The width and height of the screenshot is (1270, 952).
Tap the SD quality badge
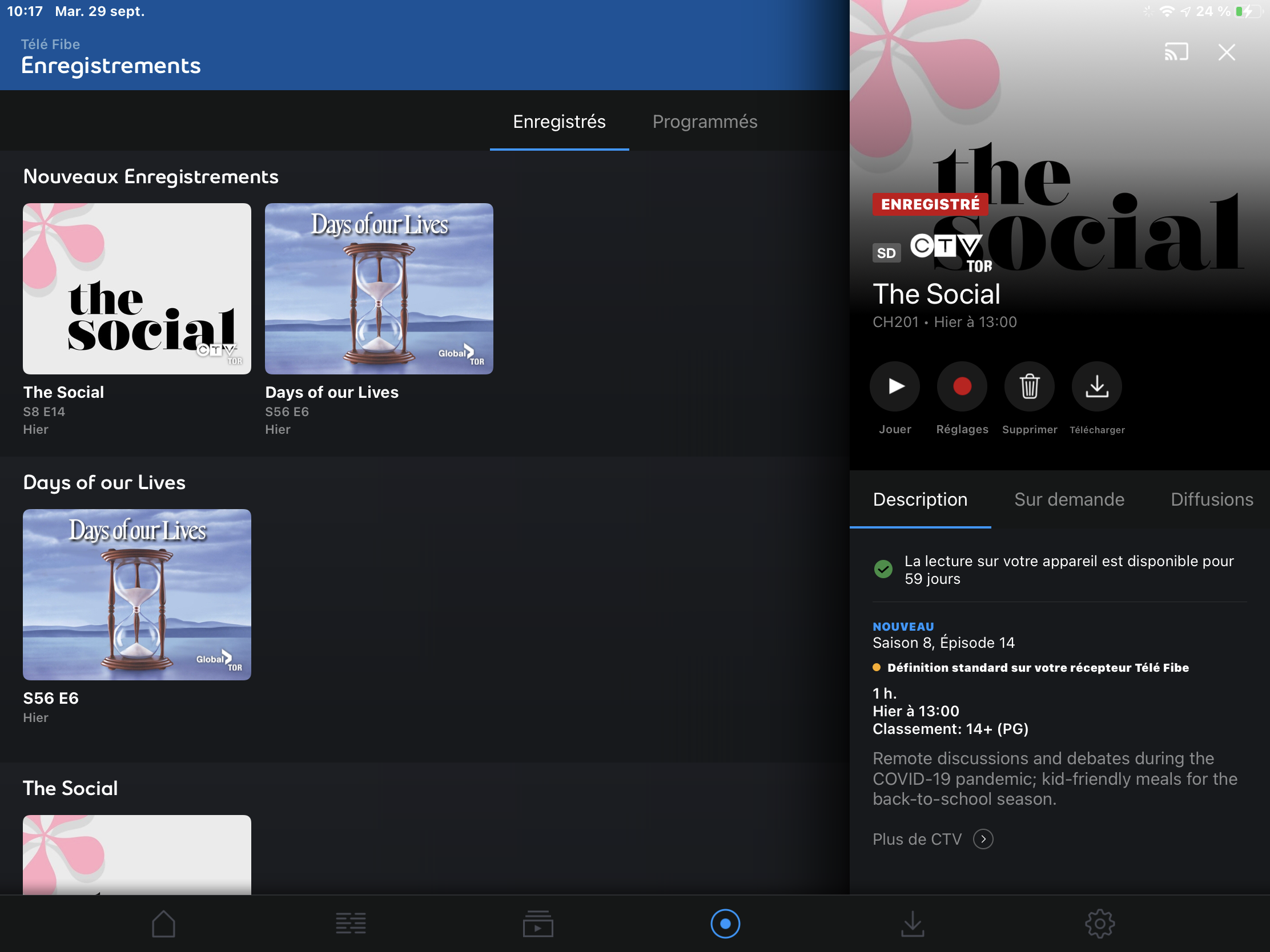886,253
